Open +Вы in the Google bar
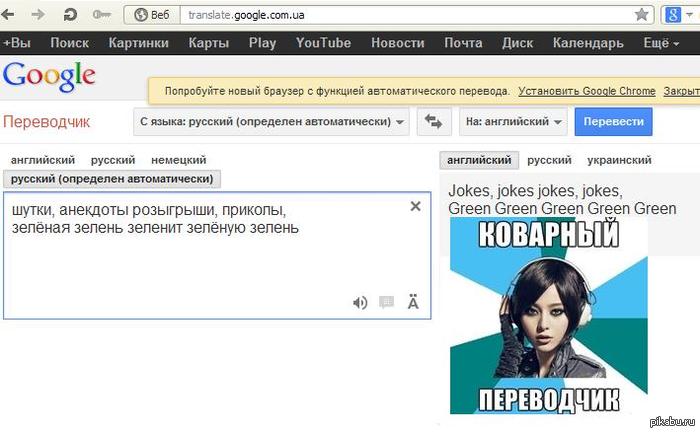The image size is (700, 433). tap(17, 43)
